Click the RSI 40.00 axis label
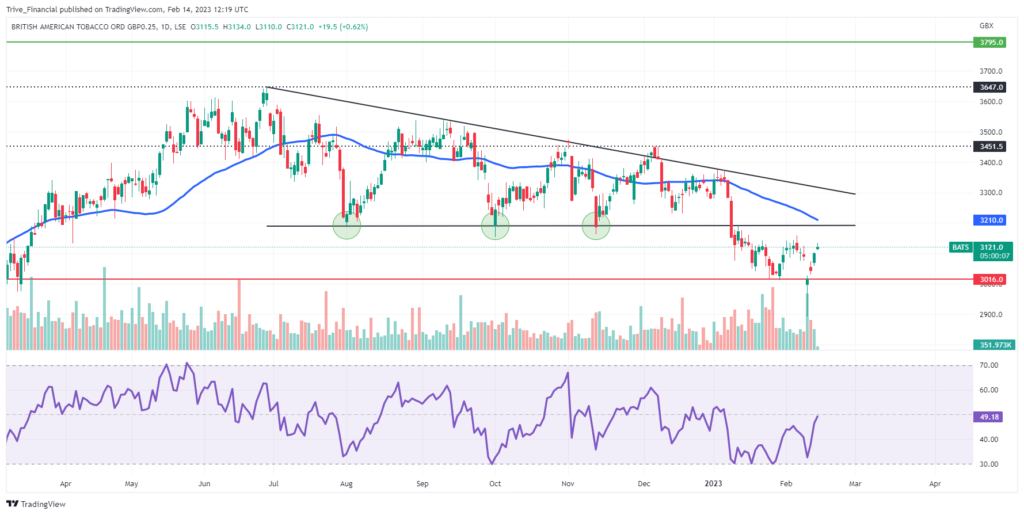Image resolution: width=1024 pixels, height=515 pixels. (x=991, y=439)
